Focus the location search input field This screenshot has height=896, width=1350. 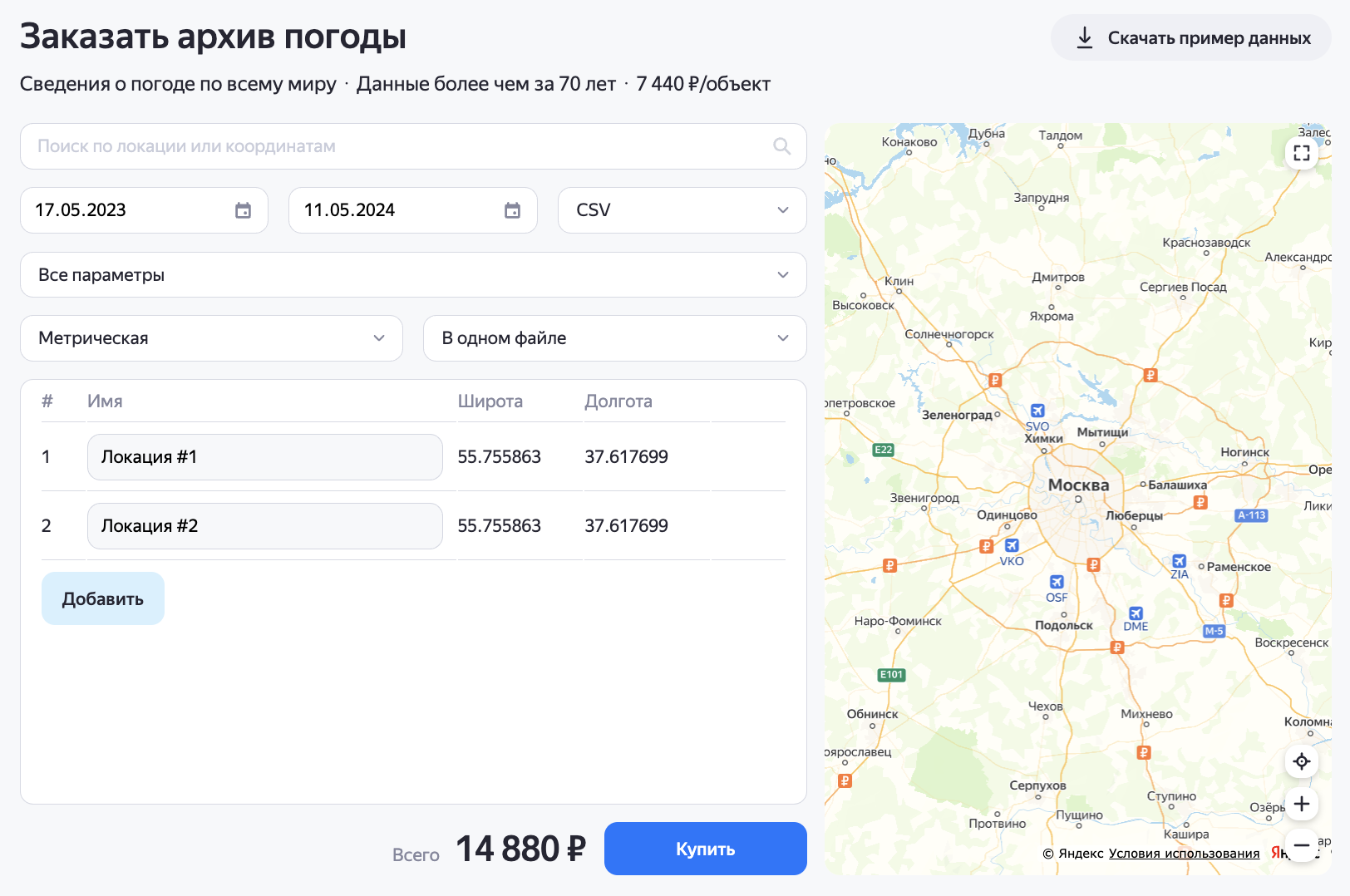(399, 146)
